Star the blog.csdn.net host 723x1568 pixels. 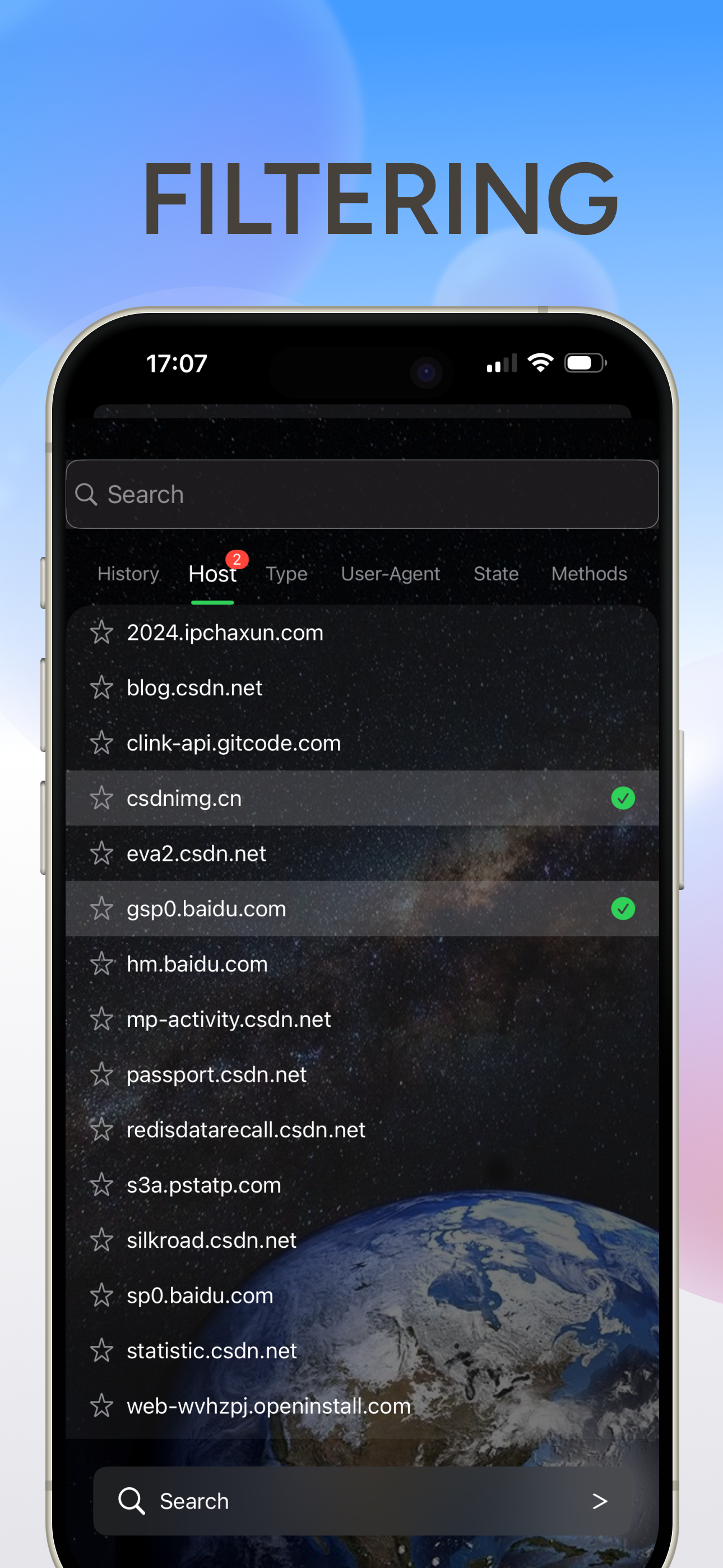point(101,688)
